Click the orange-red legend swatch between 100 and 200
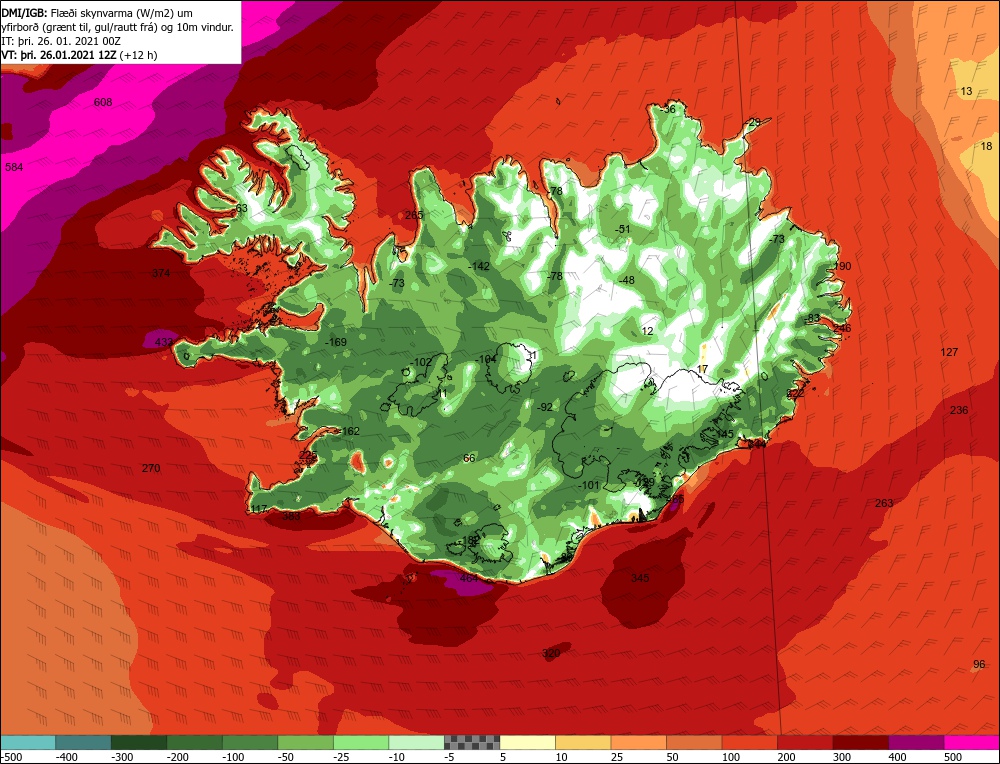The image size is (1000, 764). 750,742
